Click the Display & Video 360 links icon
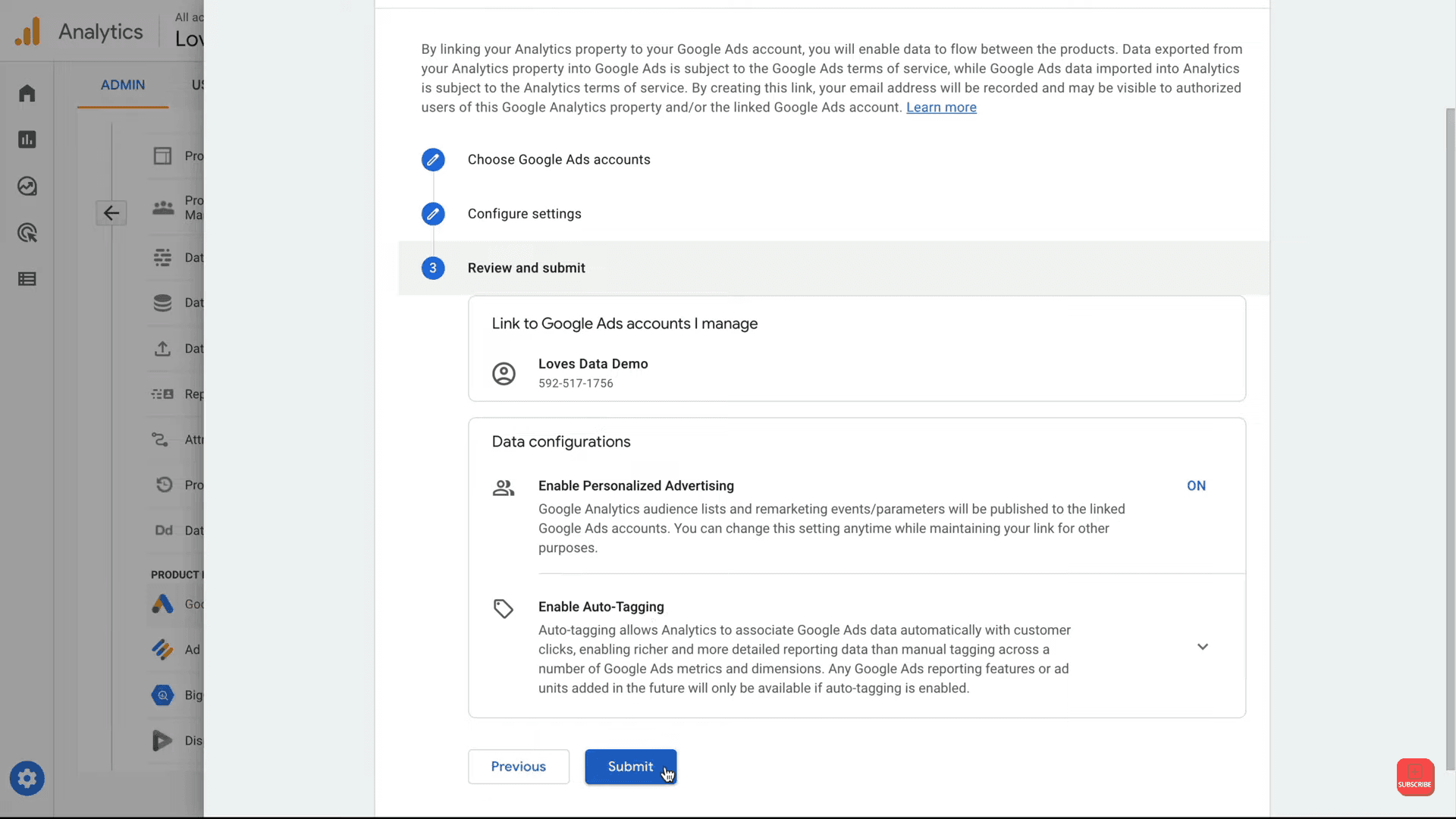Screen dimensions: 1456x819 (x=162, y=740)
